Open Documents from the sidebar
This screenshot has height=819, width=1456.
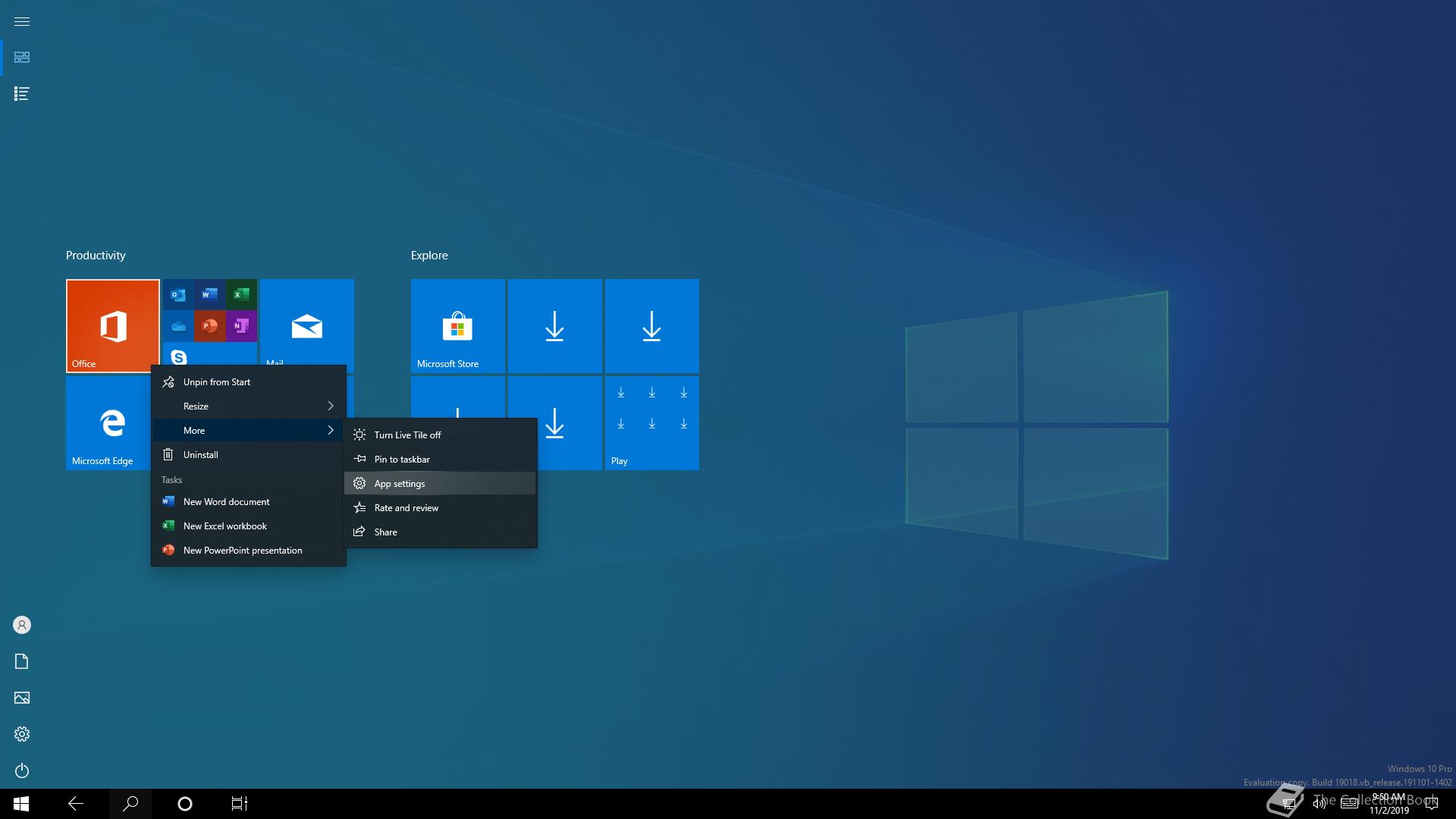pos(22,661)
